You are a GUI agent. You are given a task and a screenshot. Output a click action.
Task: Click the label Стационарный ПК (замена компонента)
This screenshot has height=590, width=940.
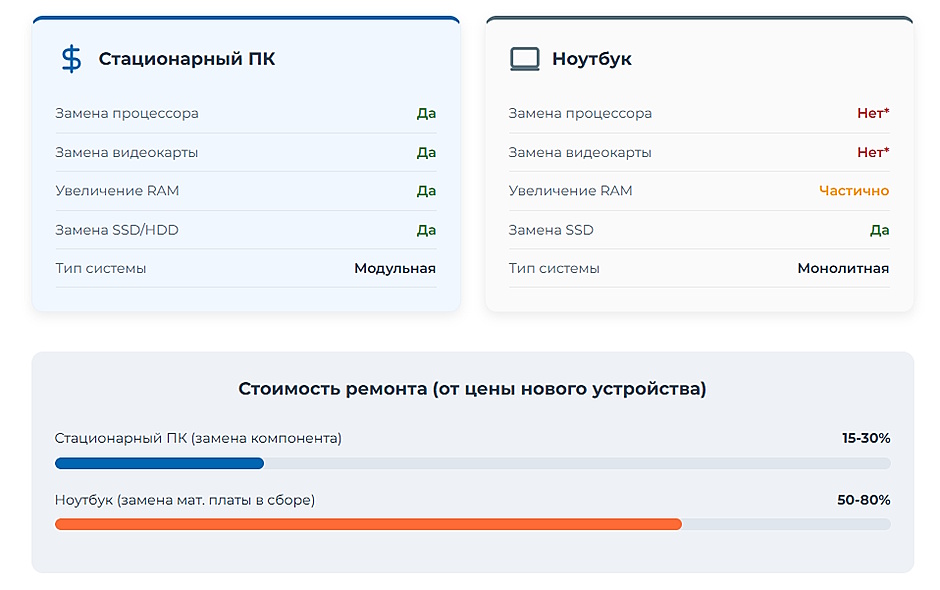pos(198,438)
